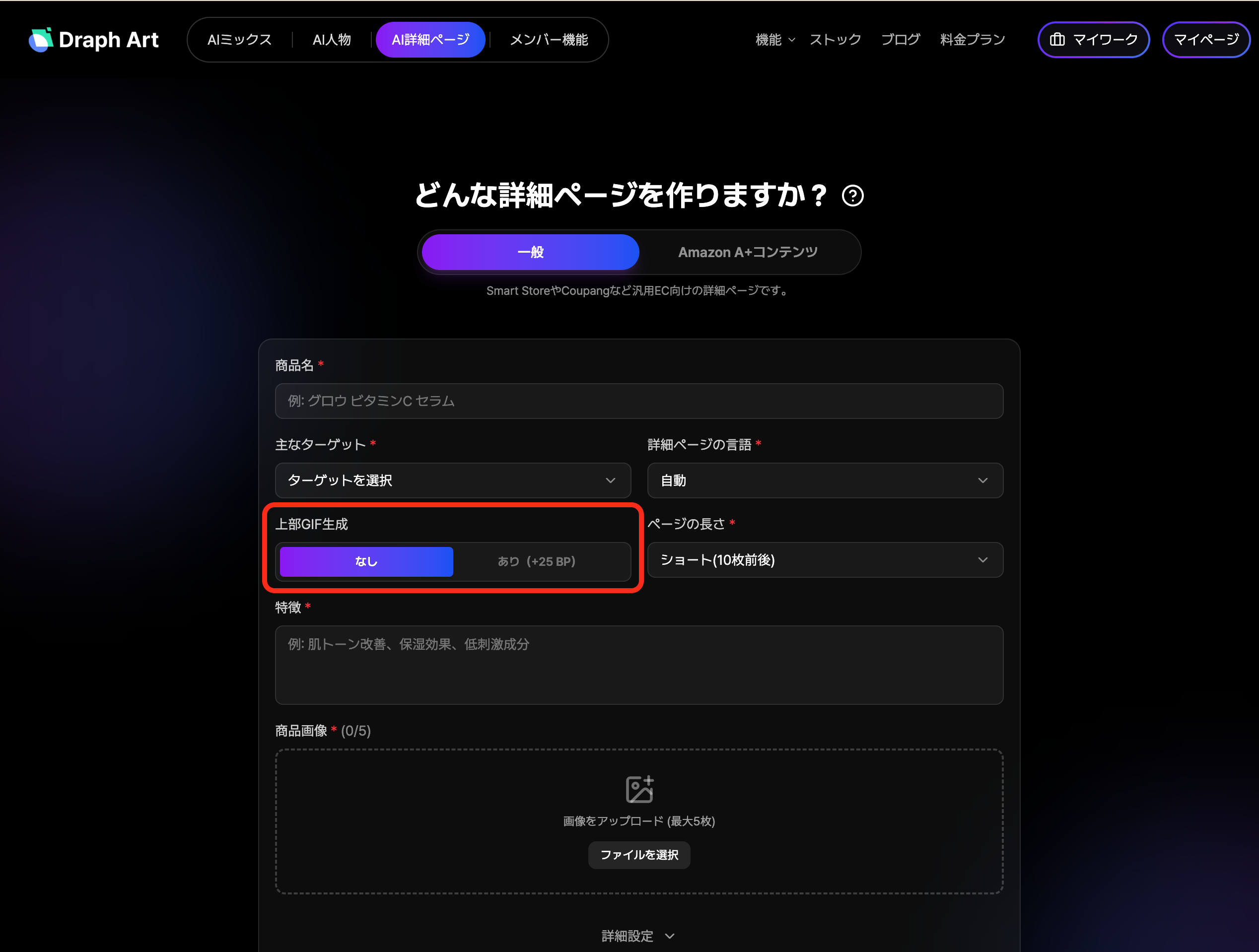Expand the 詳細設定 section
The height and width of the screenshot is (952, 1259).
(638, 936)
